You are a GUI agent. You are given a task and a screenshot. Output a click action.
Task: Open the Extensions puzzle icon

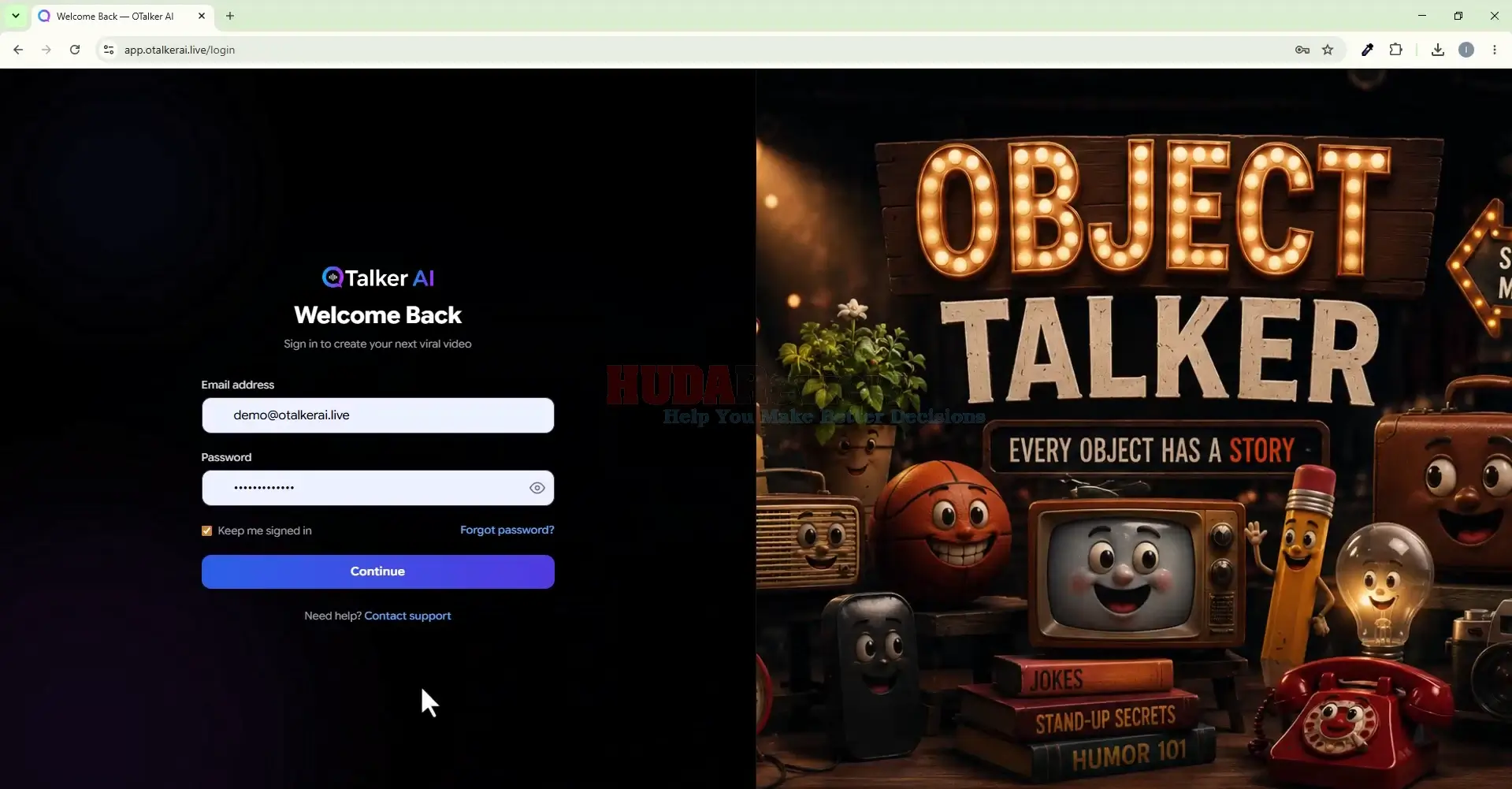click(1395, 50)
